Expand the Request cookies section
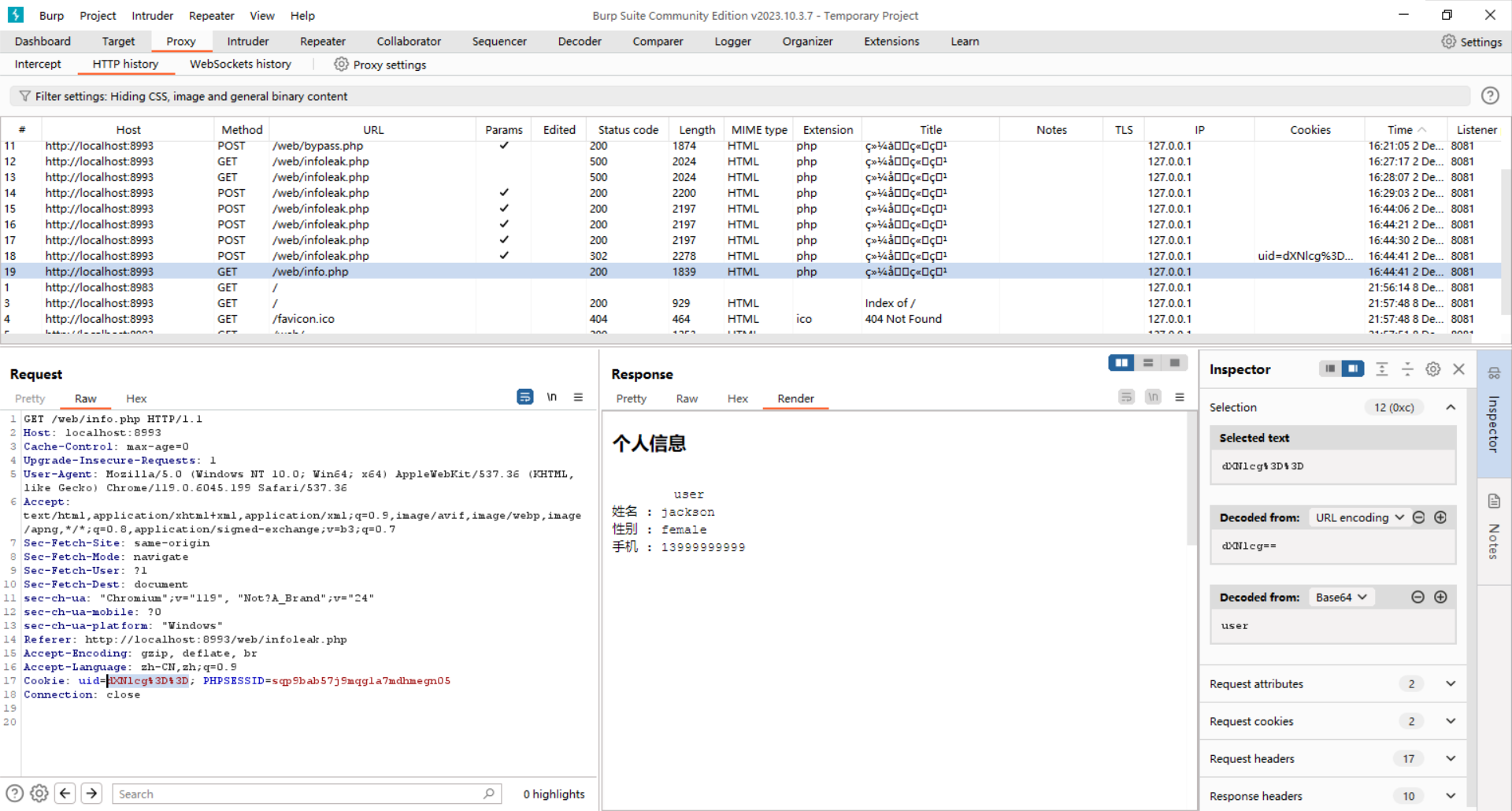Viewport: 1512px width, 811px height. [1451, 721]
